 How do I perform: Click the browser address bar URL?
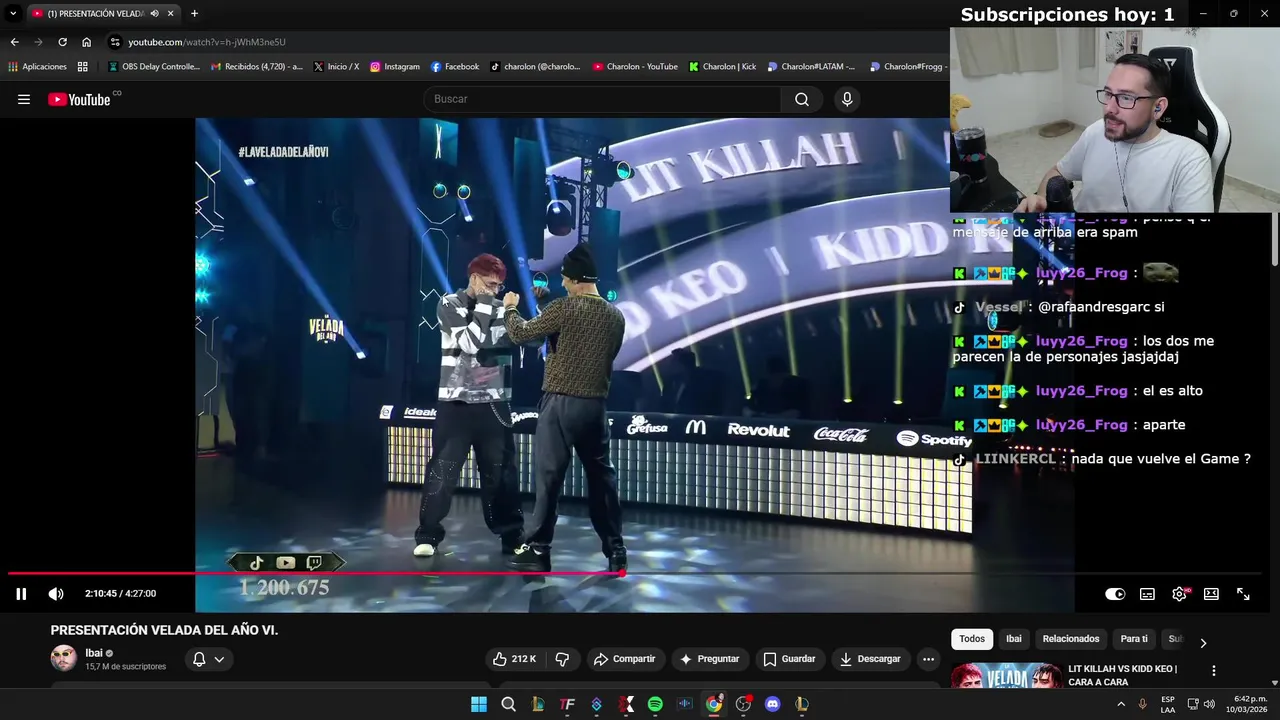[206, 42]
